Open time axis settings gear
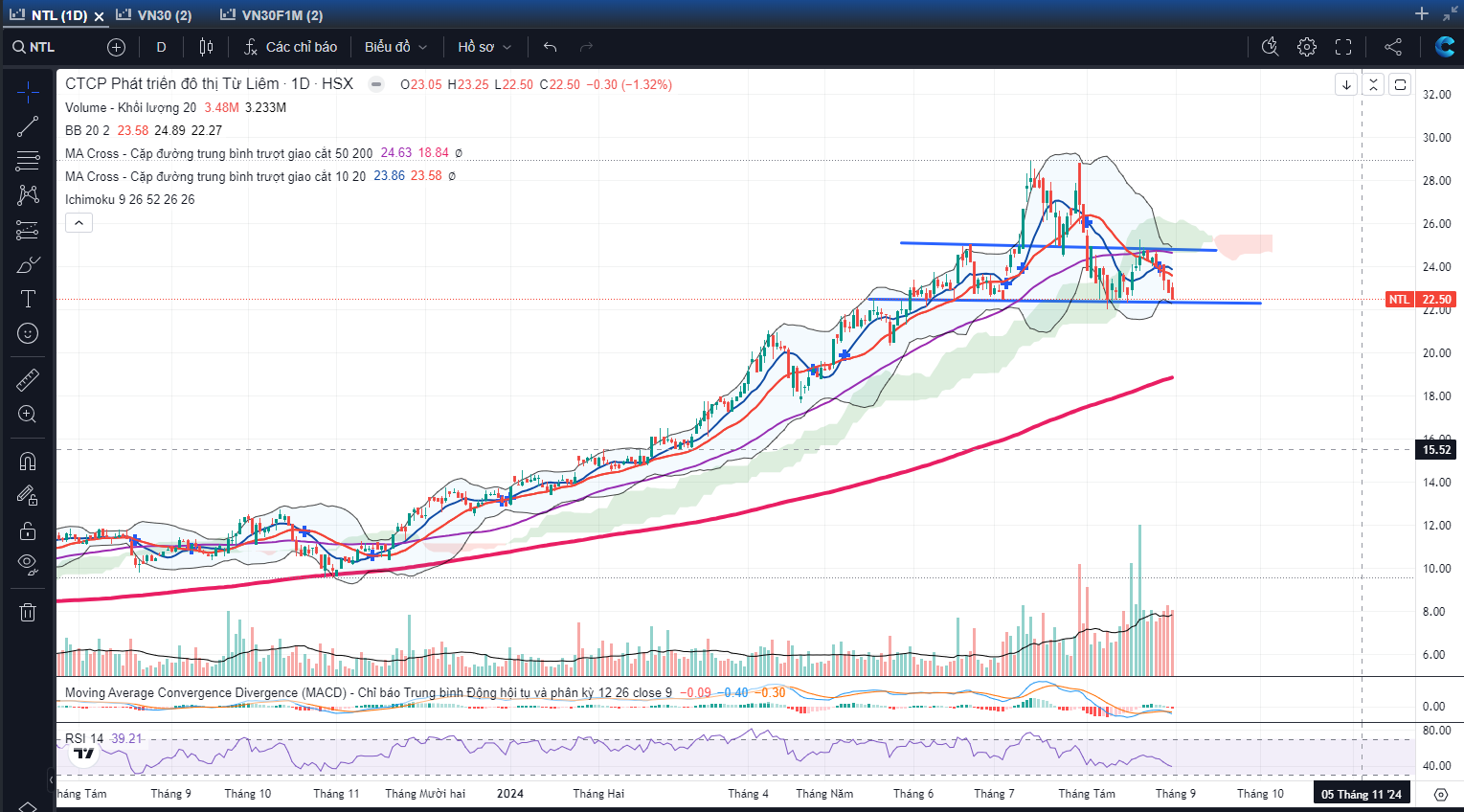 click(x=1440, y=794)
